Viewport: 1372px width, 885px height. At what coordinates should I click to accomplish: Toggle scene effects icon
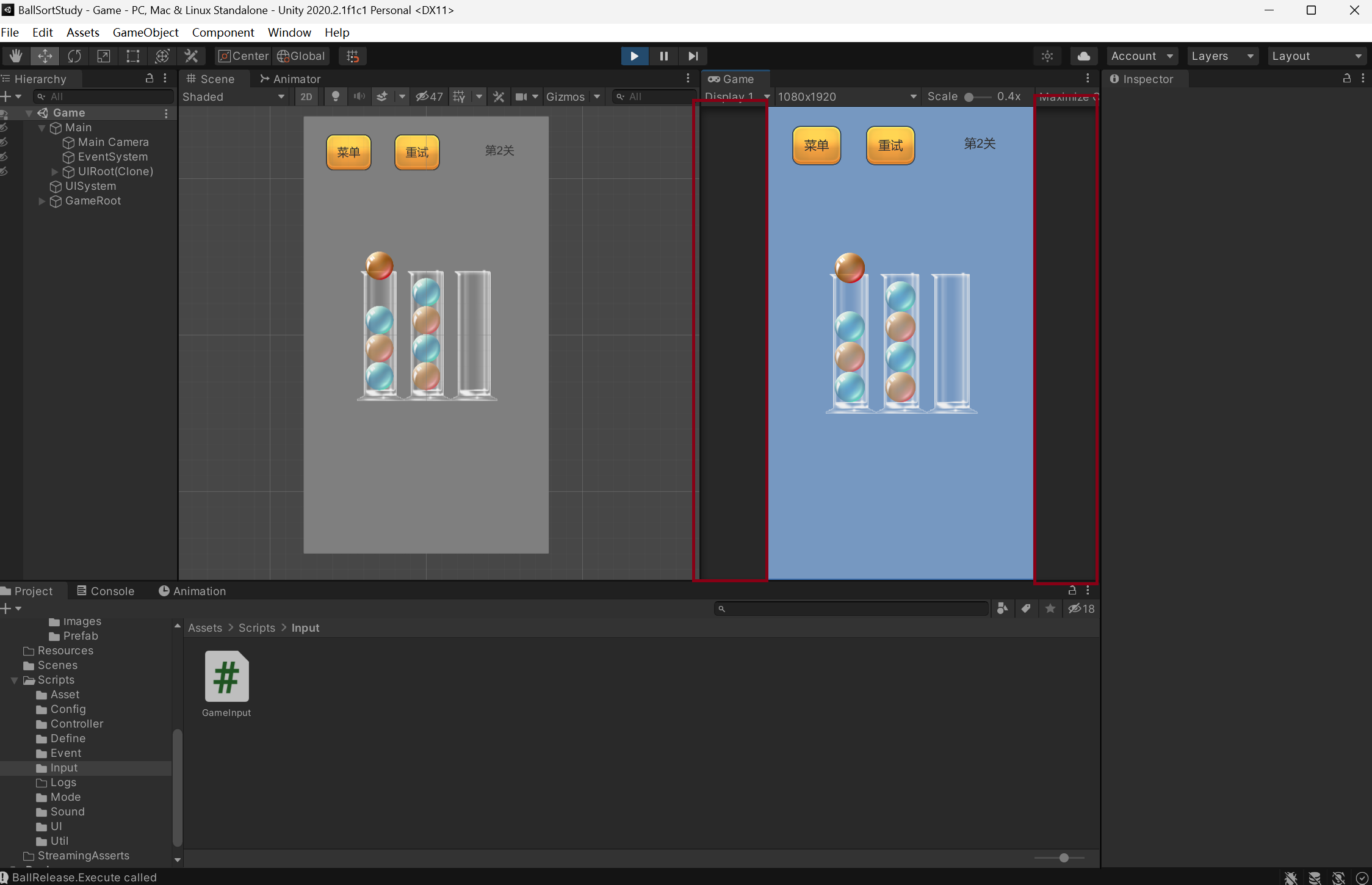382,96
